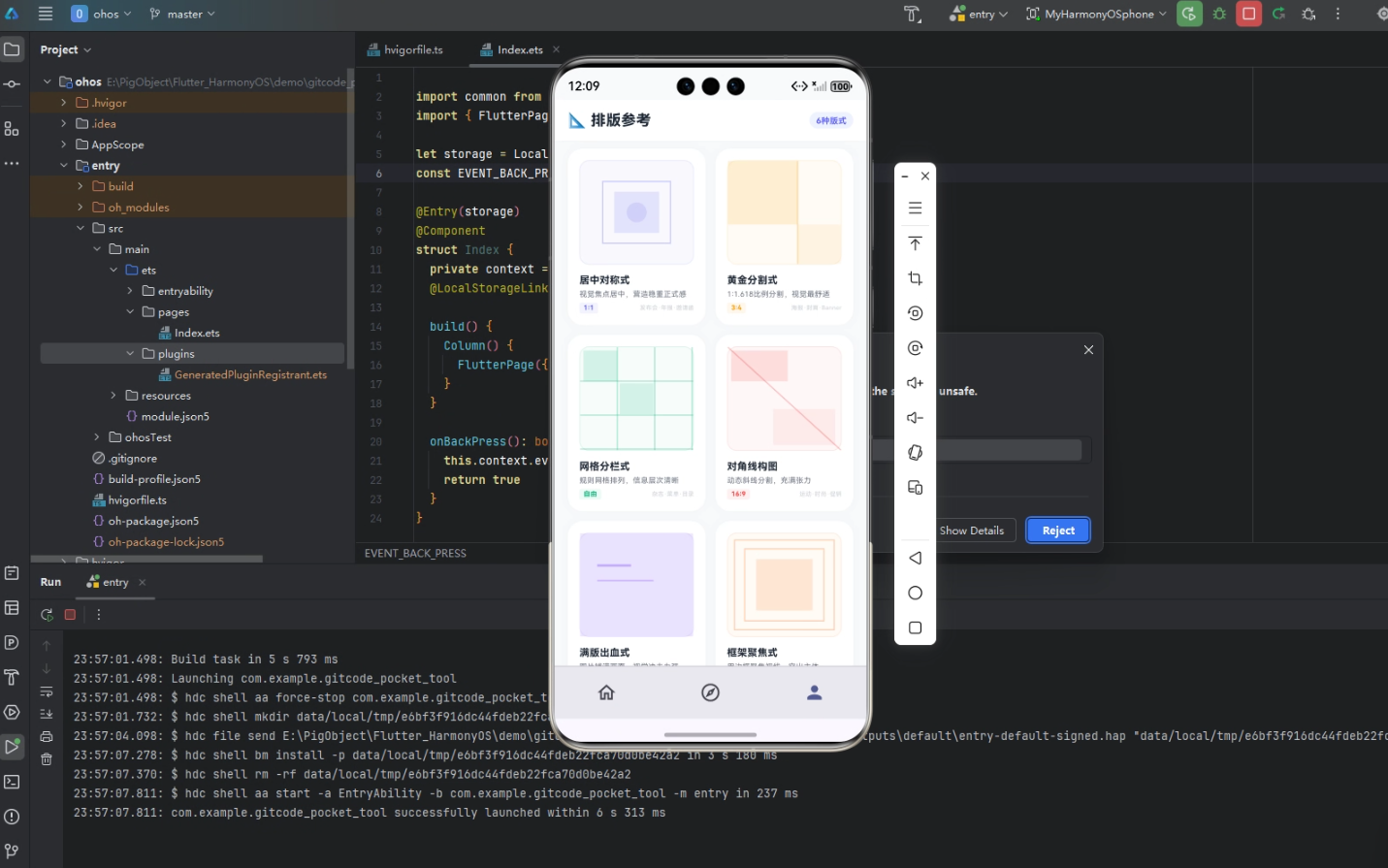This screenshot has width=1388, height=868.
Task: Open the Build hammer menu in top toolbar
Action: [913, 14]
